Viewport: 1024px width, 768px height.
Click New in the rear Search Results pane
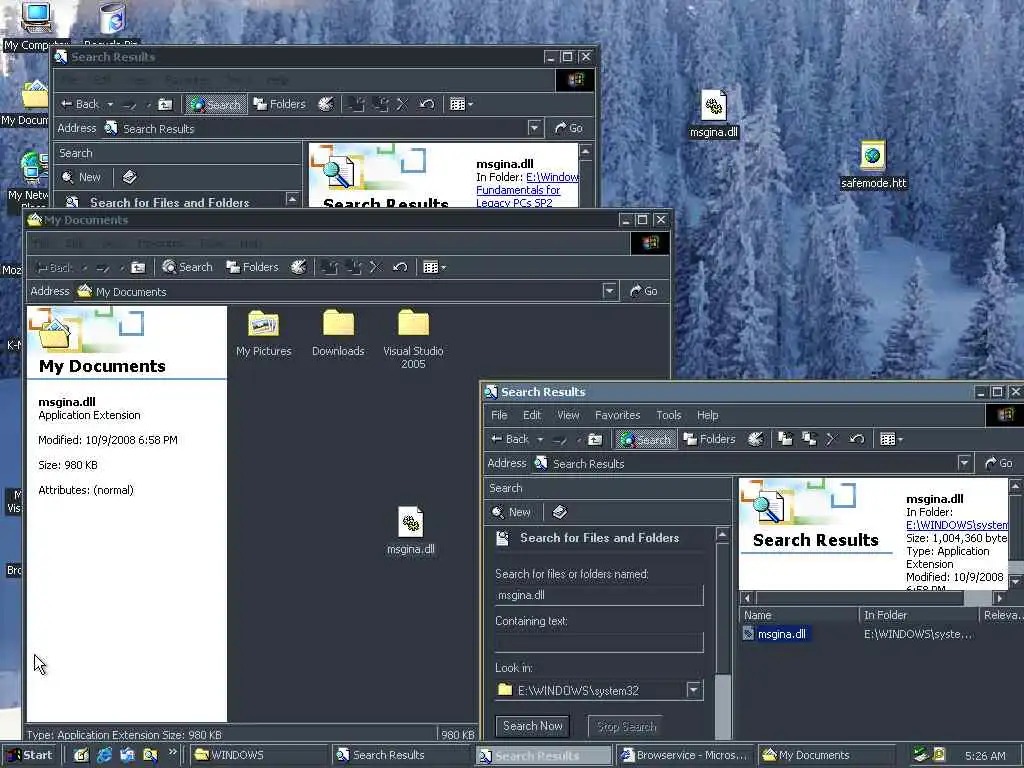click(x=82, y=177)
